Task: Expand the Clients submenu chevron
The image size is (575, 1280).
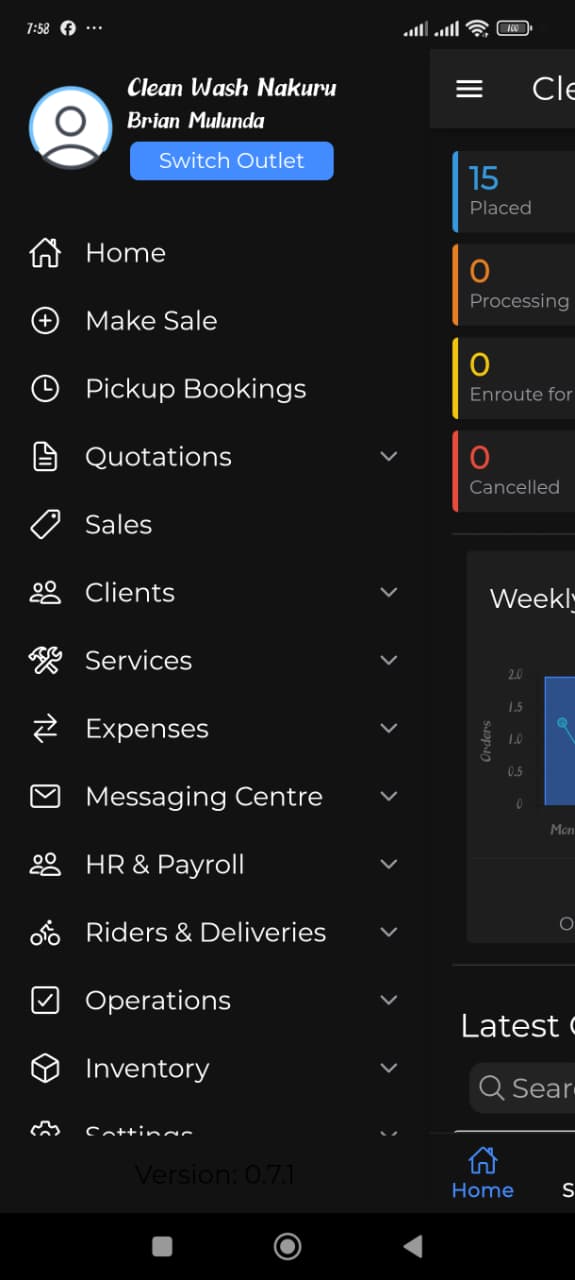Action: click(x=389, y=593)
